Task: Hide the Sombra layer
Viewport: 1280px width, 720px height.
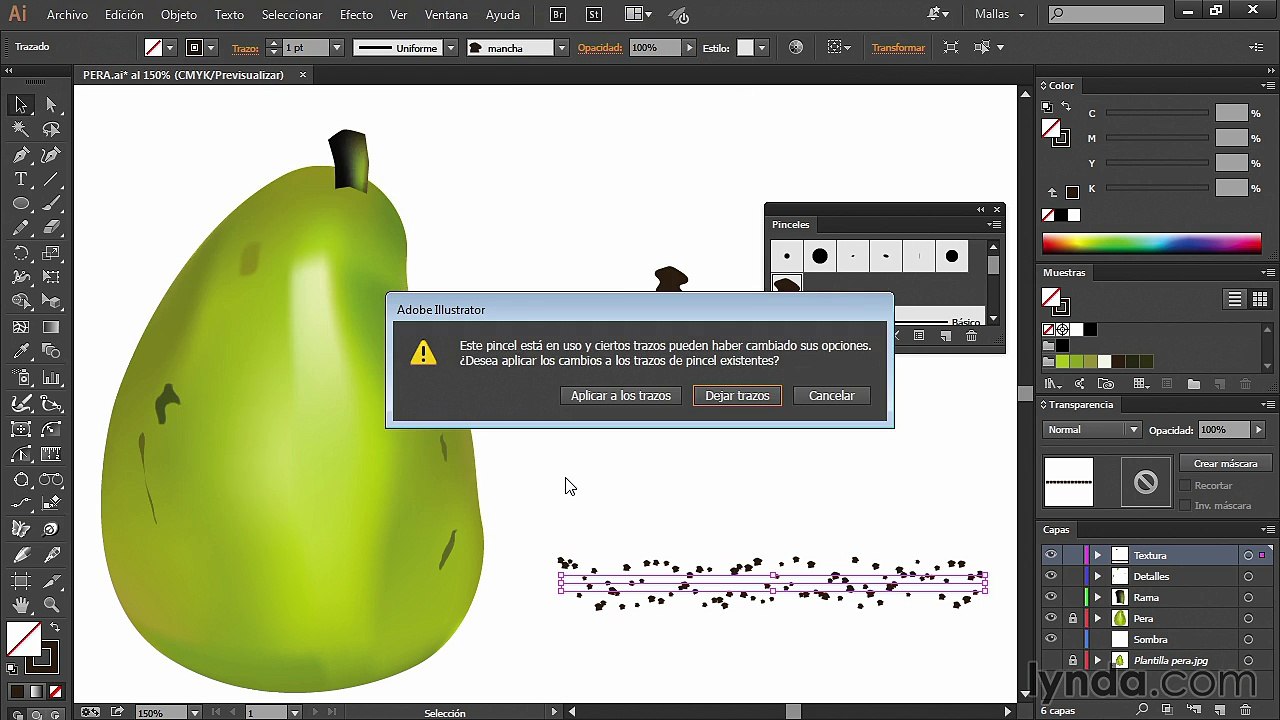Action: tap(1050, 639)
